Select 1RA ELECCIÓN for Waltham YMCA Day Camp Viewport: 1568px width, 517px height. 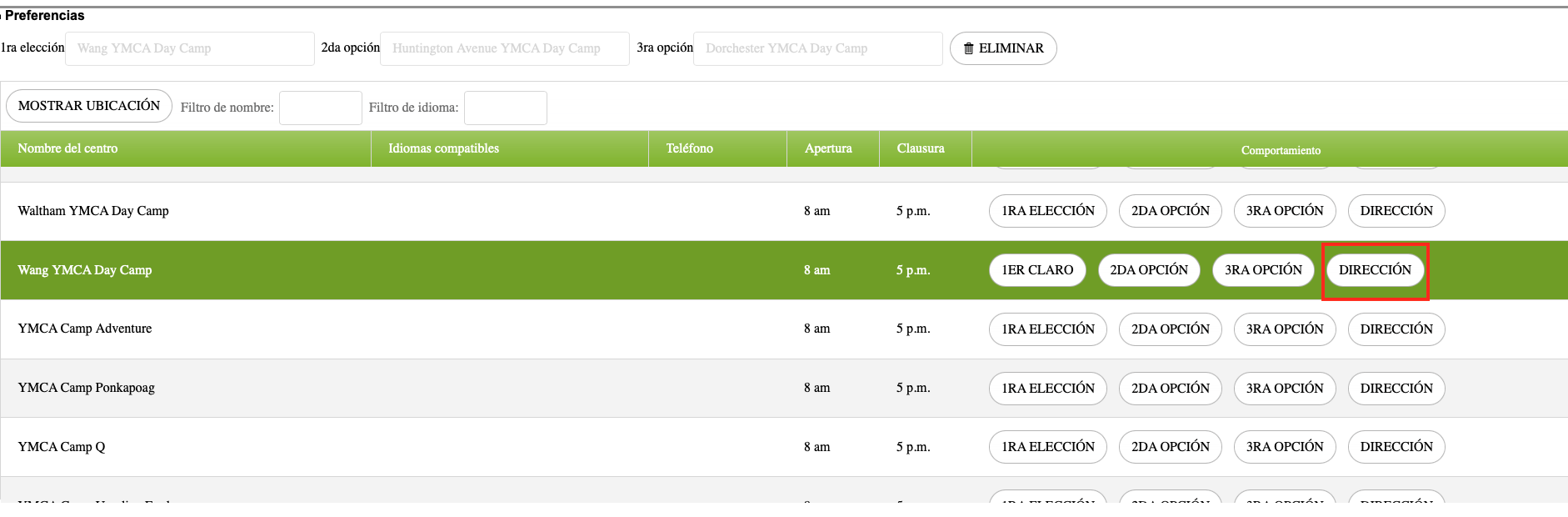pyautogui.click(x=1048, y=211)
